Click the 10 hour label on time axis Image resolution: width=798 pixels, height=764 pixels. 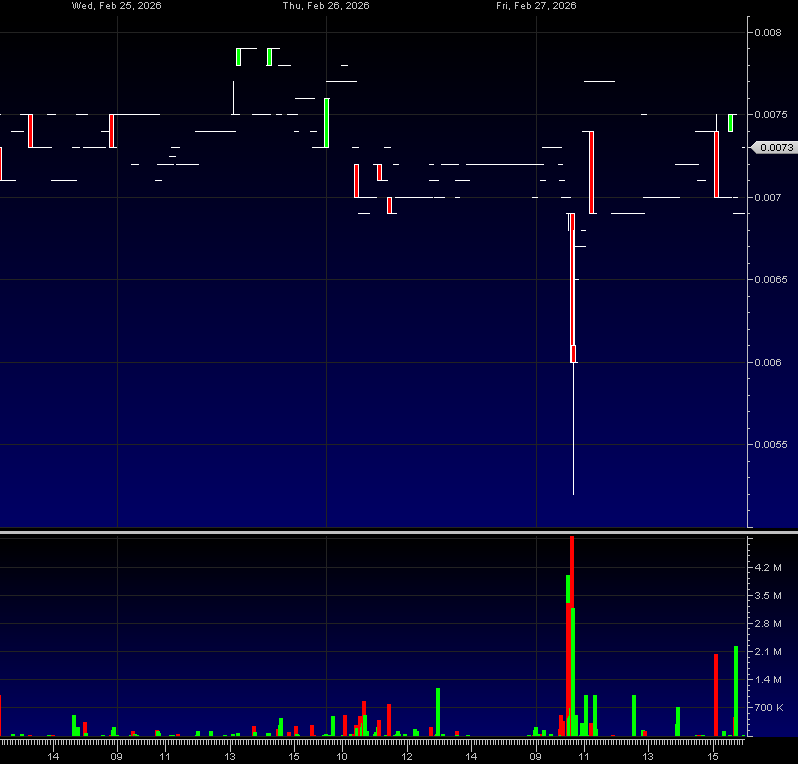(x=342, y=756)
